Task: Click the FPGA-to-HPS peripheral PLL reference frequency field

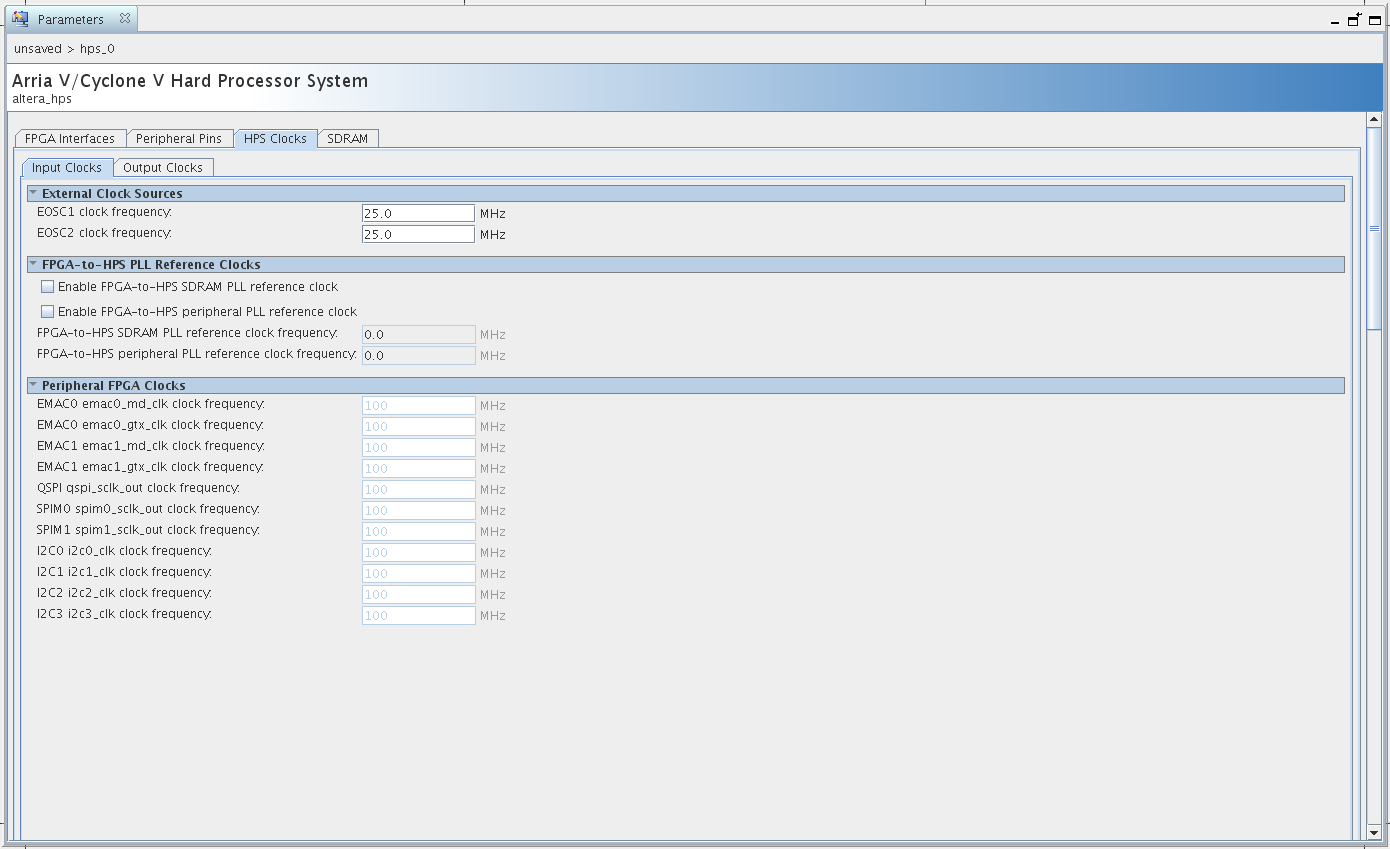Action: [418, 355]
